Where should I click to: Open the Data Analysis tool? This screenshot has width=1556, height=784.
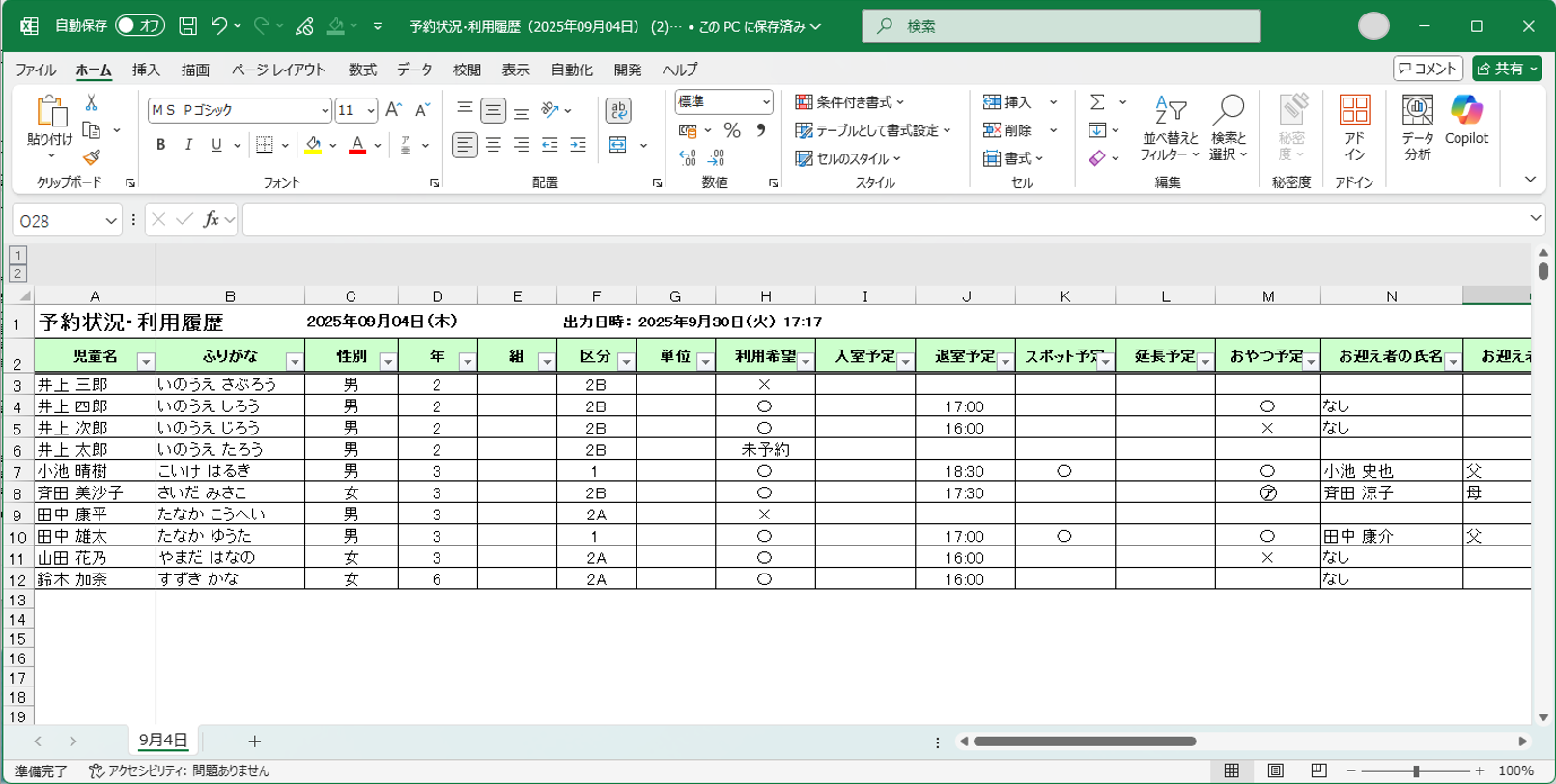point(1417,126)
